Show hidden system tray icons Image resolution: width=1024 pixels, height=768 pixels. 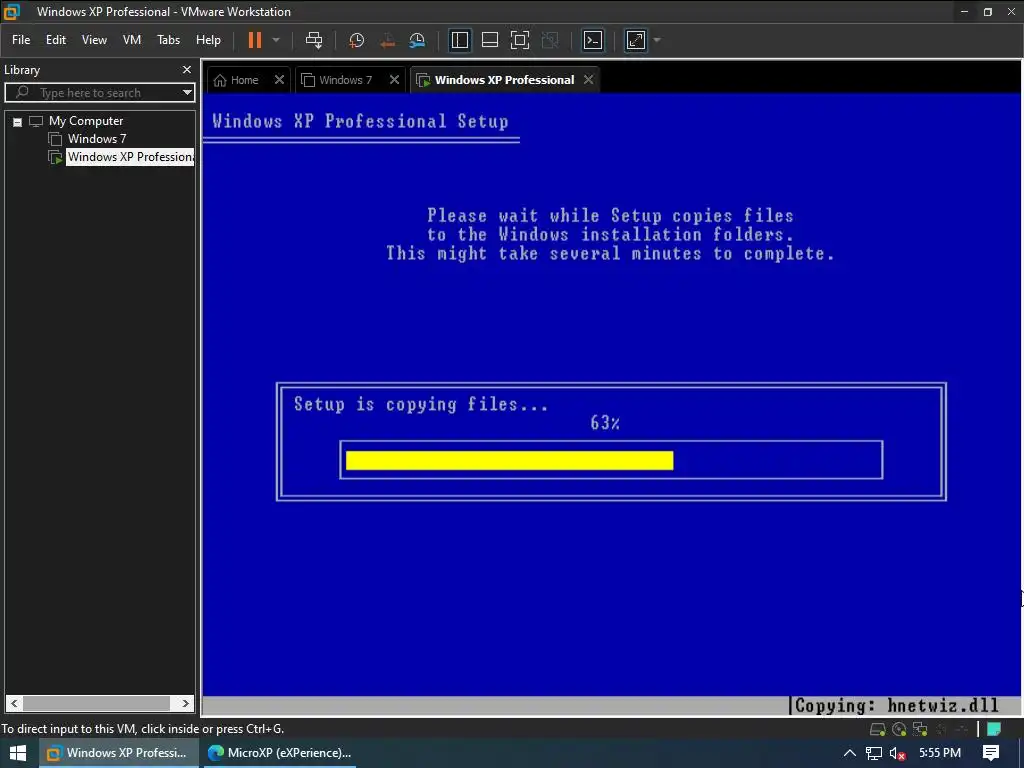click(x=850, y=753)
